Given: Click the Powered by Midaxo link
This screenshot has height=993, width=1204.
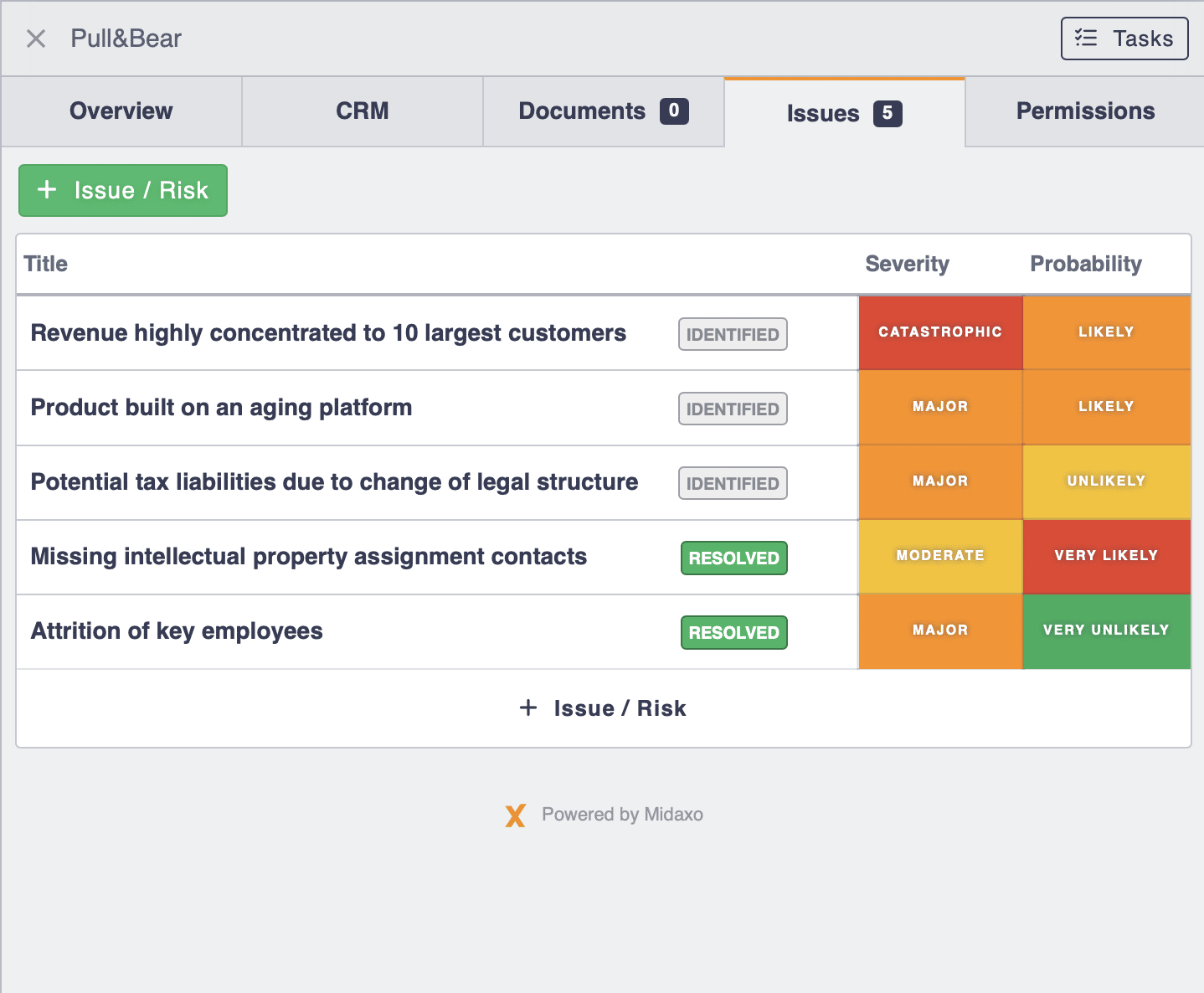Looking at the screenshot, I should pos(622,815).
